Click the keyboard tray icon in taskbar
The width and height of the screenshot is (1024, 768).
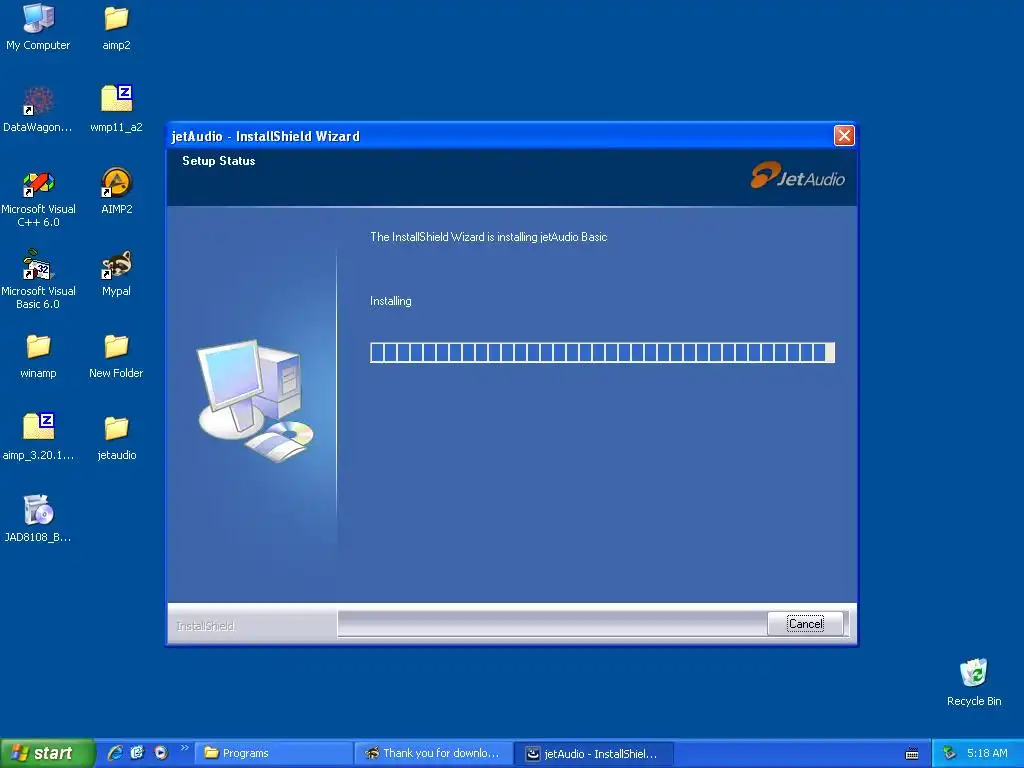click(x=912, y=754)
